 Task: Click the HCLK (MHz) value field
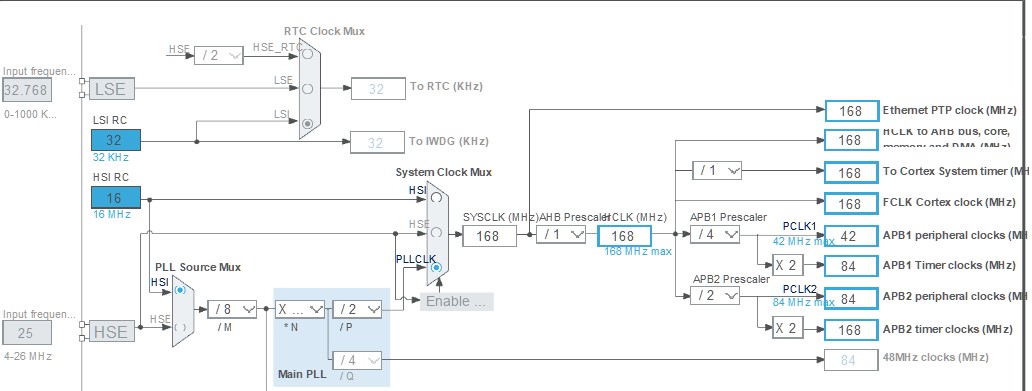(x=624, y=236)
